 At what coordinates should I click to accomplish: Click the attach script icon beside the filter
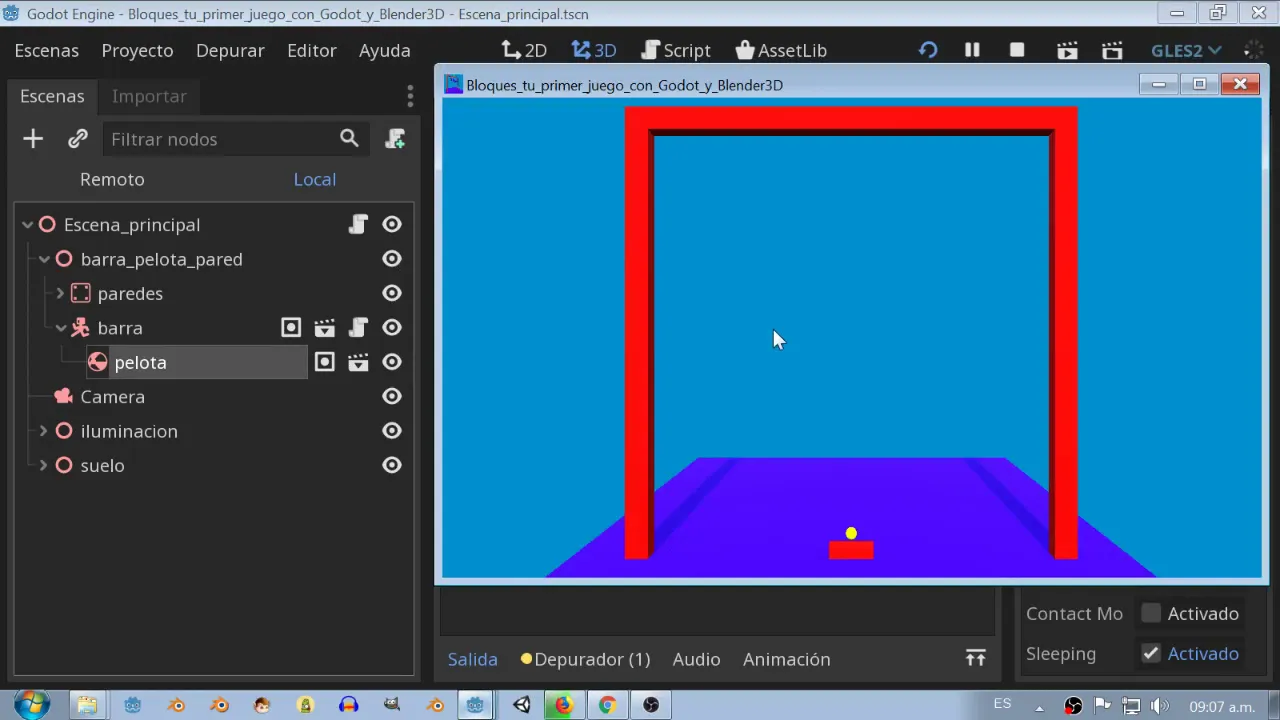[395, 139]
